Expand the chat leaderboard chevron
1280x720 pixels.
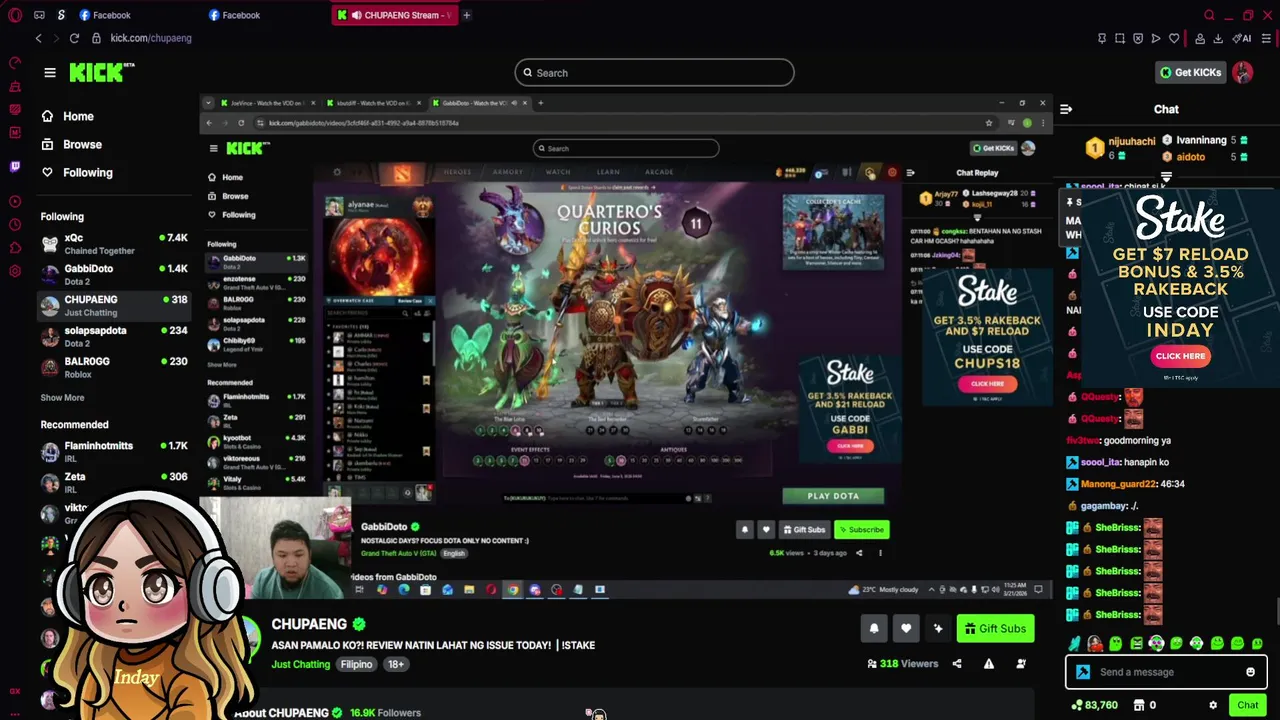1166,177
